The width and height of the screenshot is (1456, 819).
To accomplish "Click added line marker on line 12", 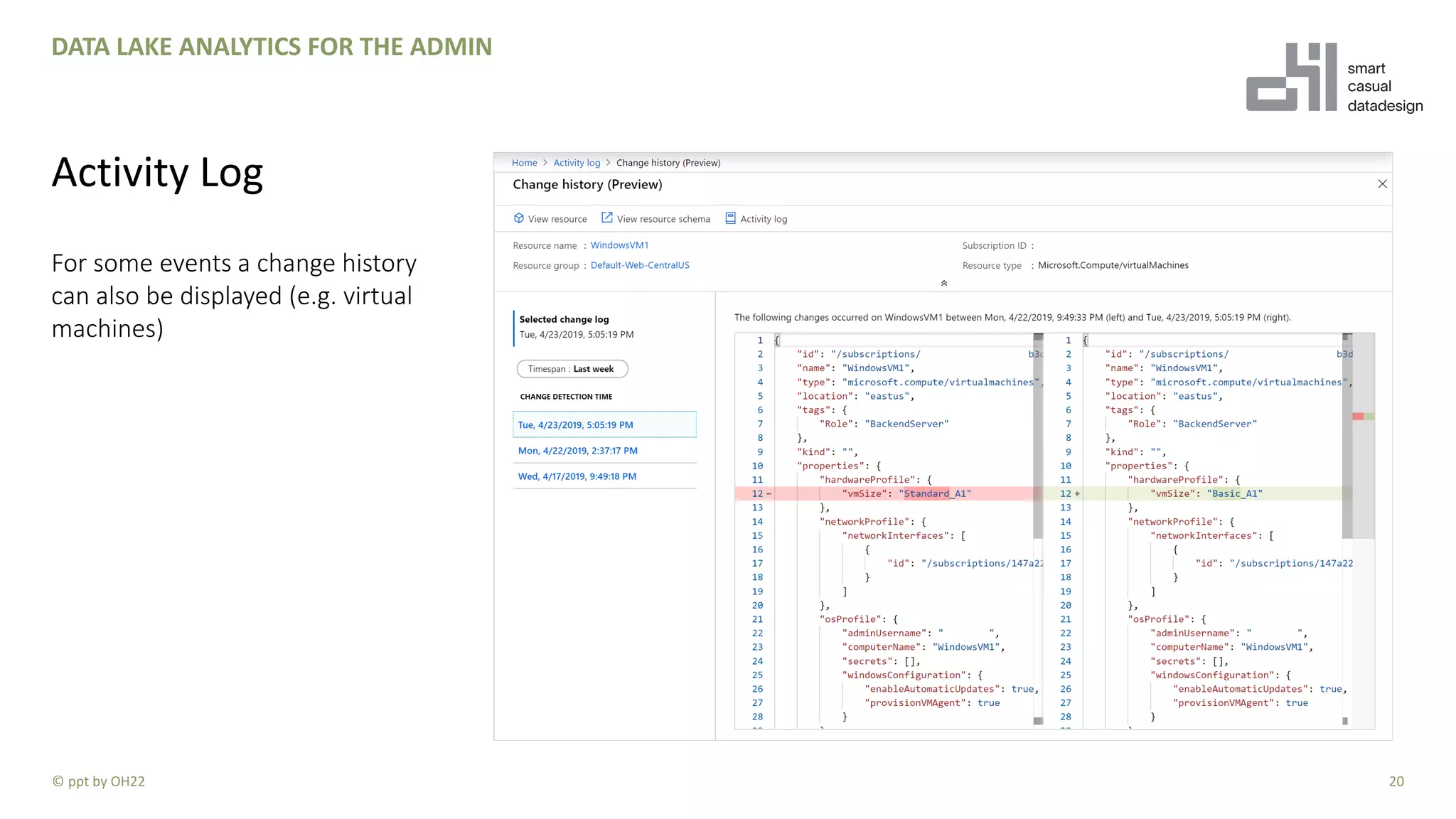I will pos(1077,493).
